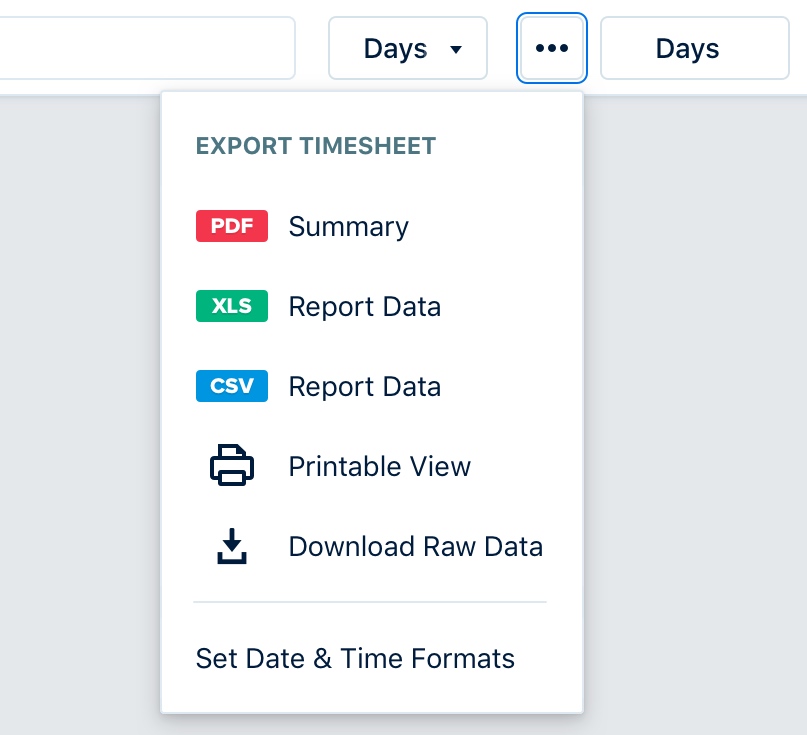This screenshot has width=807, height=735.
Task: Open Printable View from the menu
Action: 379,465
